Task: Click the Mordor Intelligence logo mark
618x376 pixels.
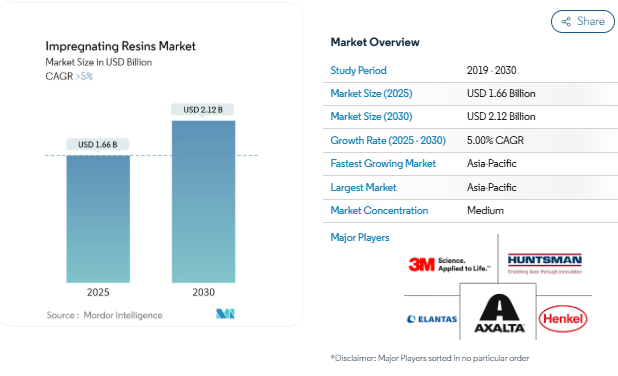Action: coord(225,314)
